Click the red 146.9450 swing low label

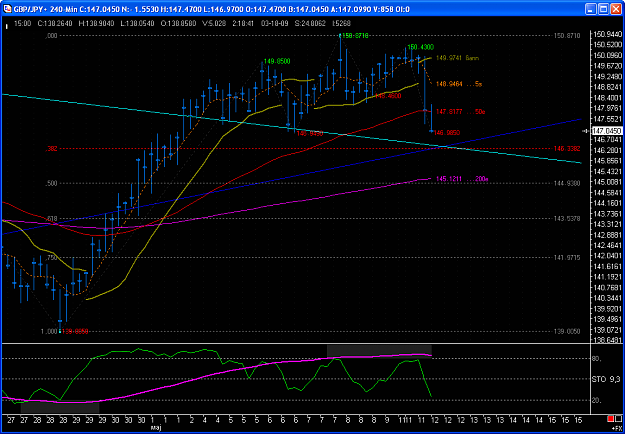click(x=310, y=134)
